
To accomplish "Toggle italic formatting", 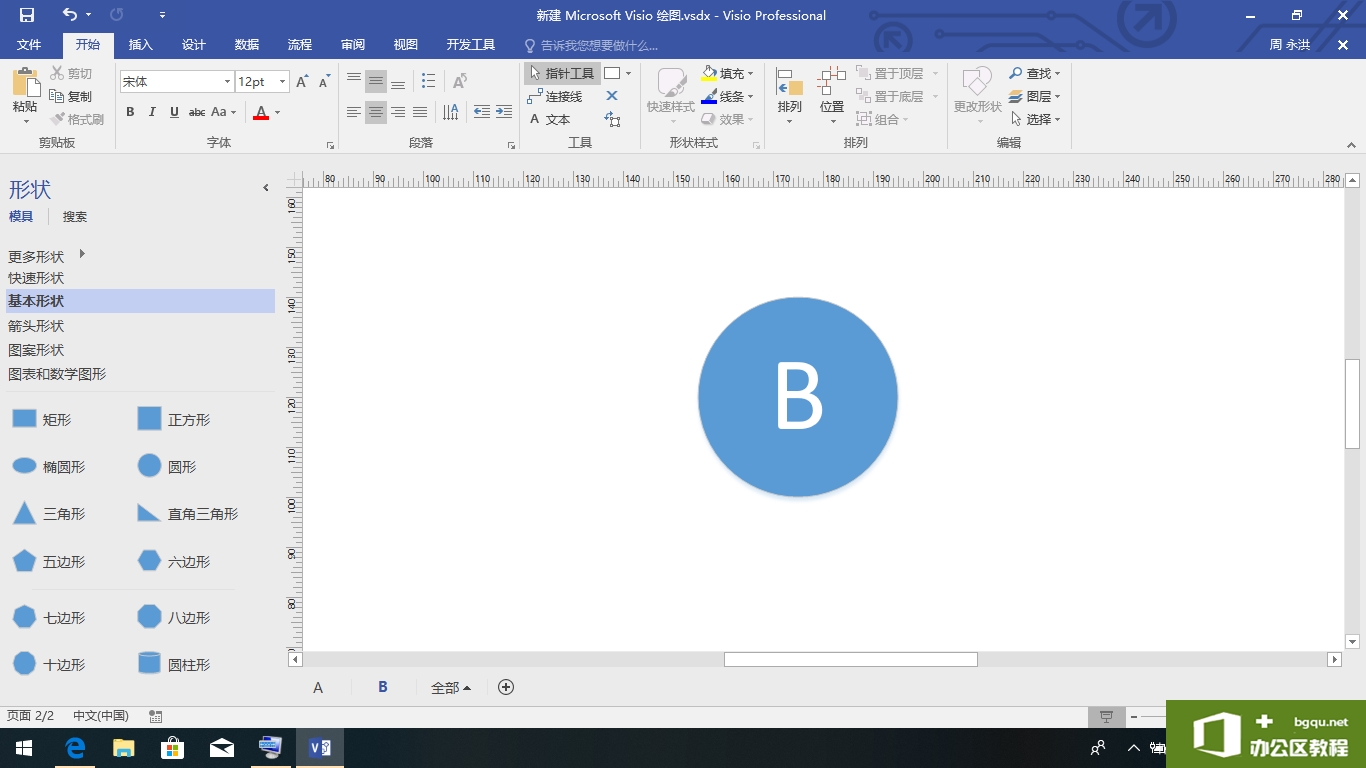I will 152,112.
